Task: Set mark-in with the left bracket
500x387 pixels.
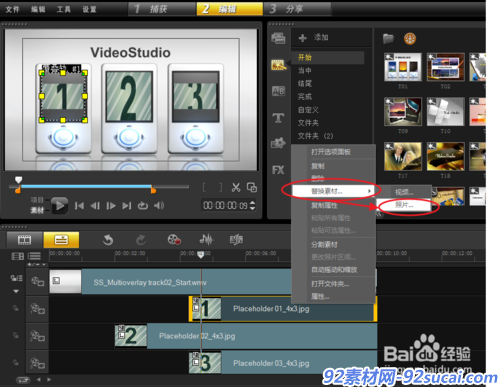Action: click(204, 187)
